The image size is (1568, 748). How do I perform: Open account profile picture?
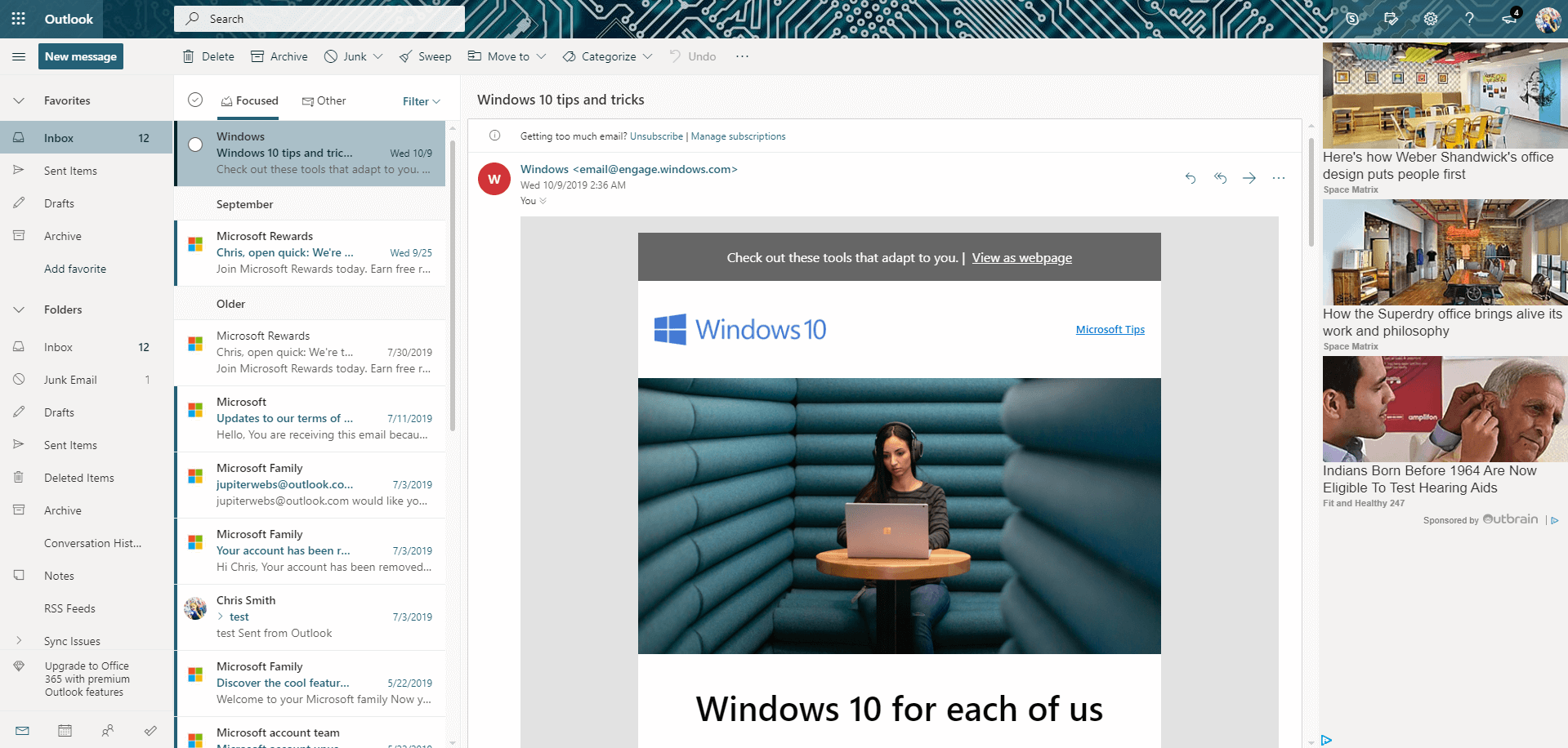[x=1548, y=19]
